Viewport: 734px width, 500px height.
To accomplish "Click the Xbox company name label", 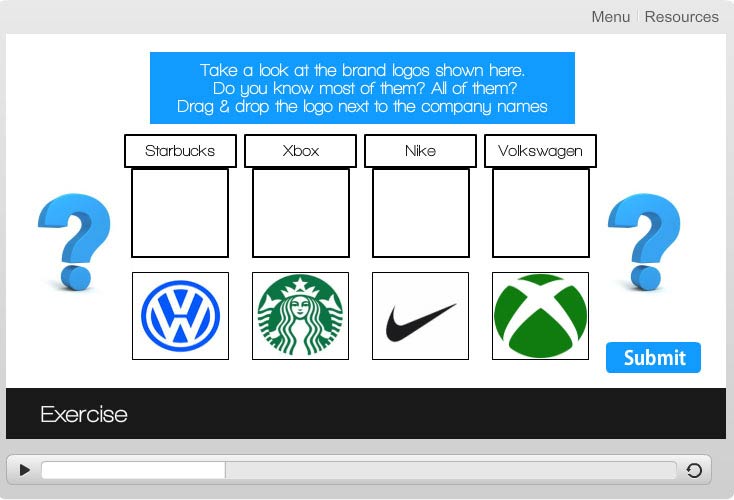I will coord(301,151).
